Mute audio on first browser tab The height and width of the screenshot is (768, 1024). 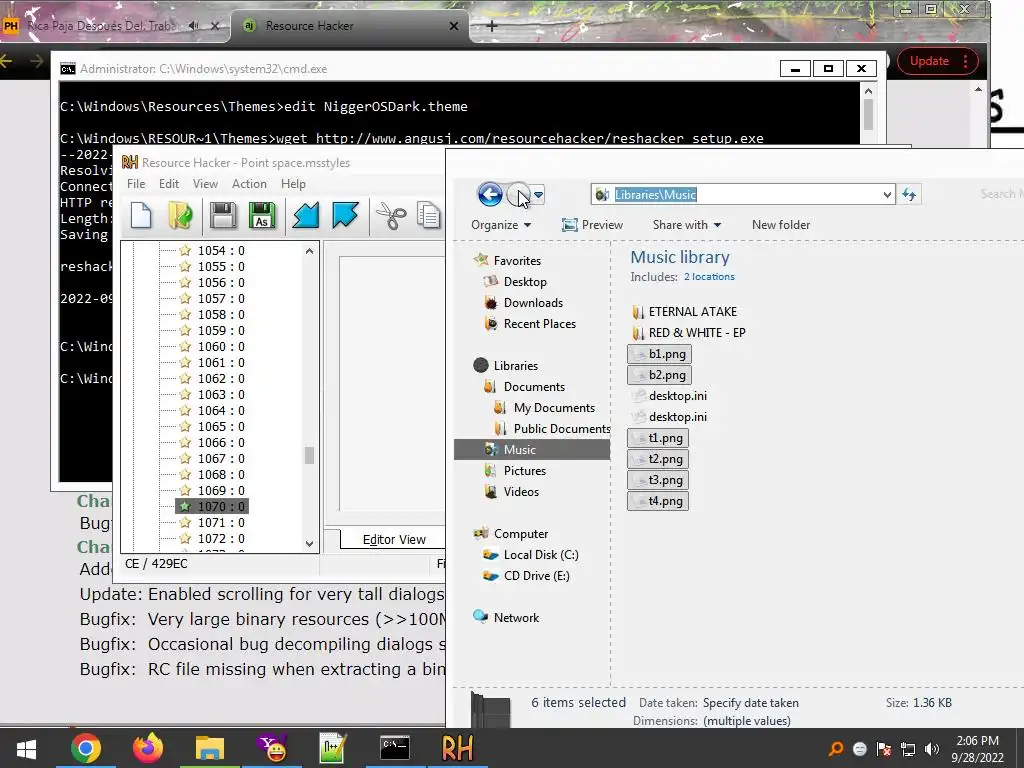(x=193, y=26)
